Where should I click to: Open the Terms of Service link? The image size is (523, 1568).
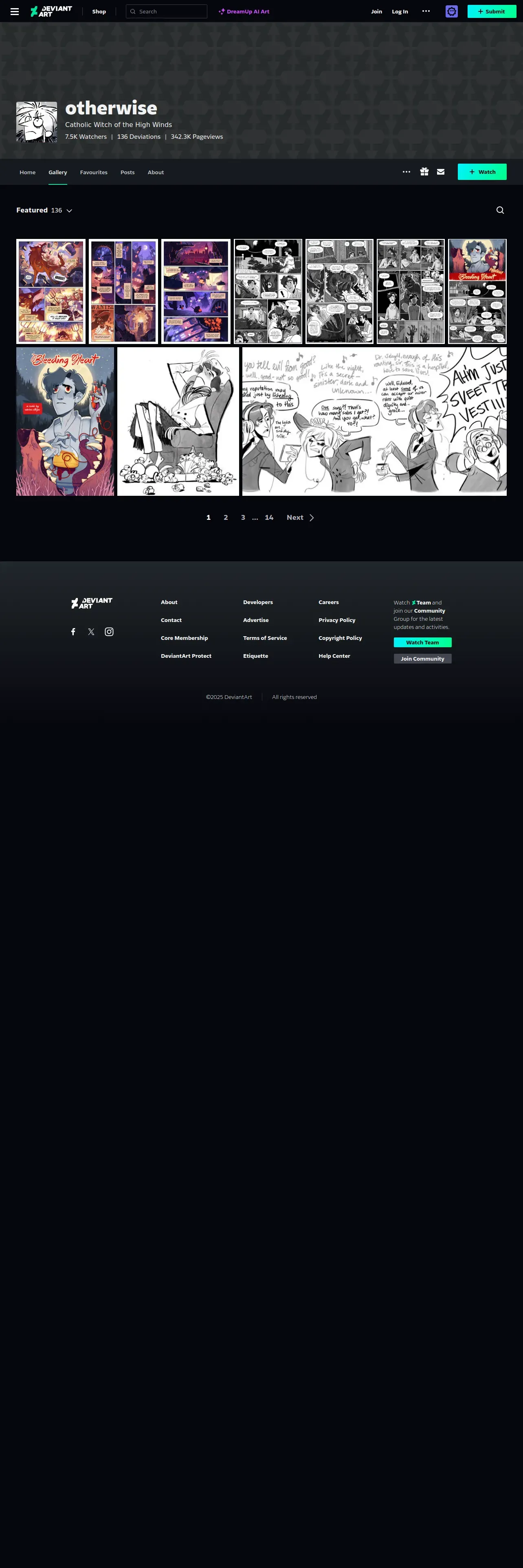[x=265, y=638]
